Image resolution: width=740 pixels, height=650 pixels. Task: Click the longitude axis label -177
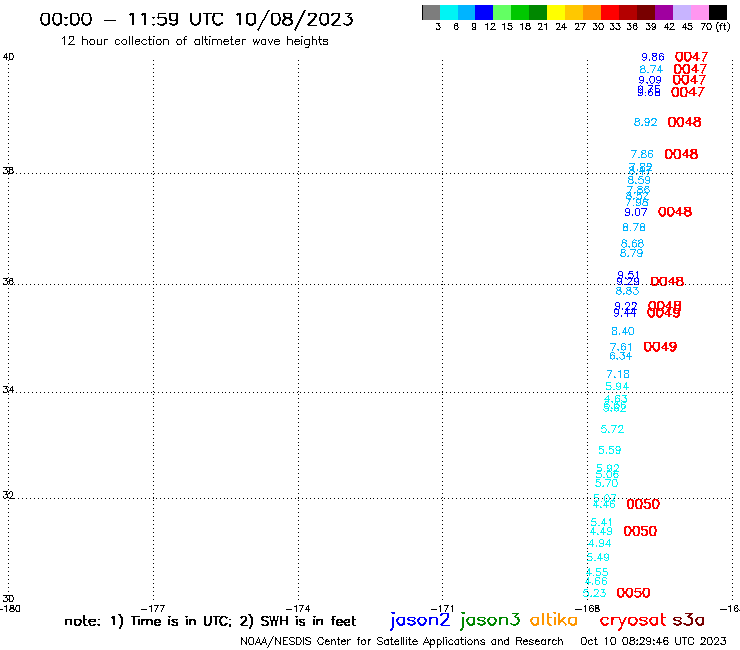pyautogui.click(x=153, y=609)
